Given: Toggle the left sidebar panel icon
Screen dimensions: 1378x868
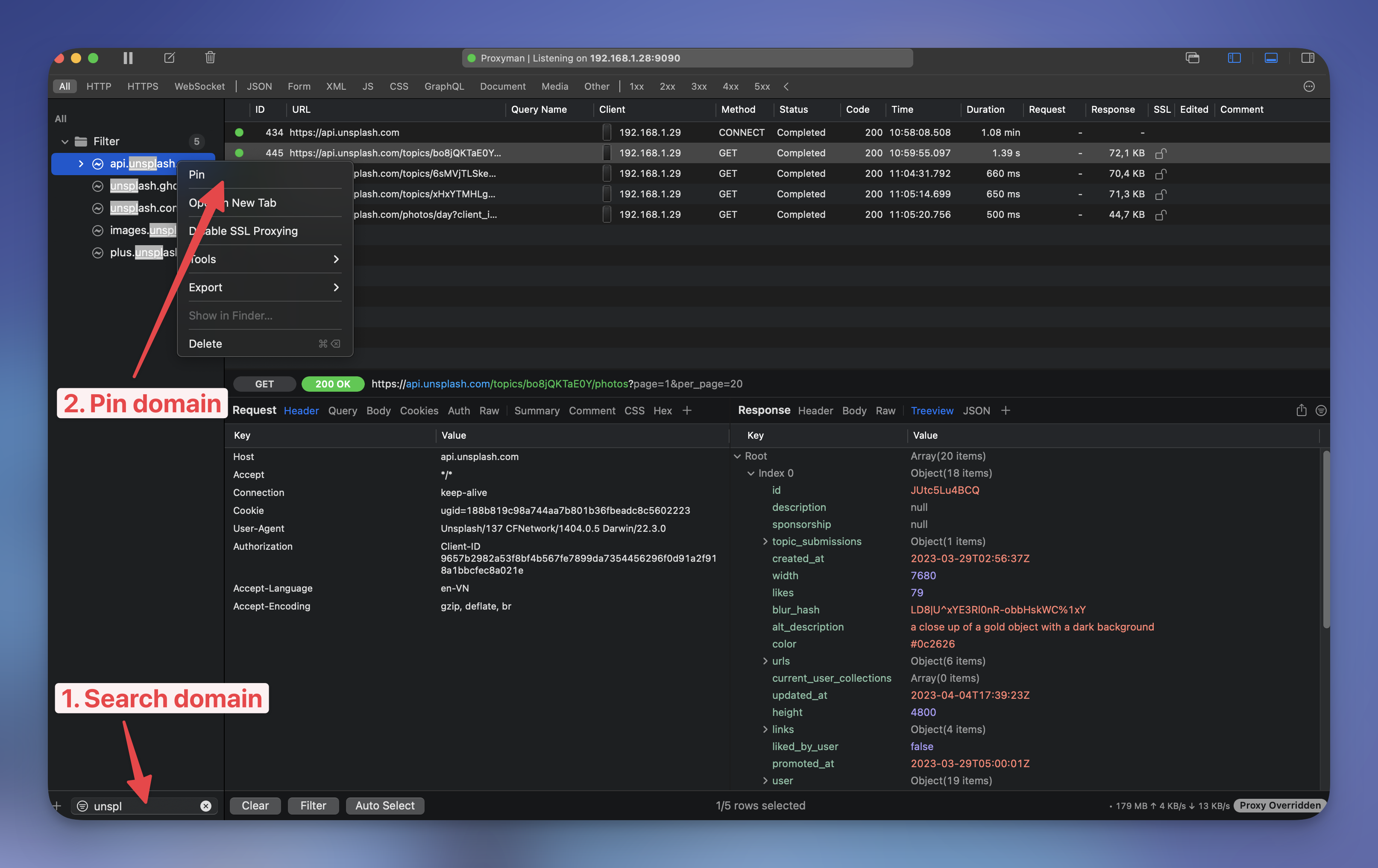Looking at the screenshot, I should (1234, 58).
